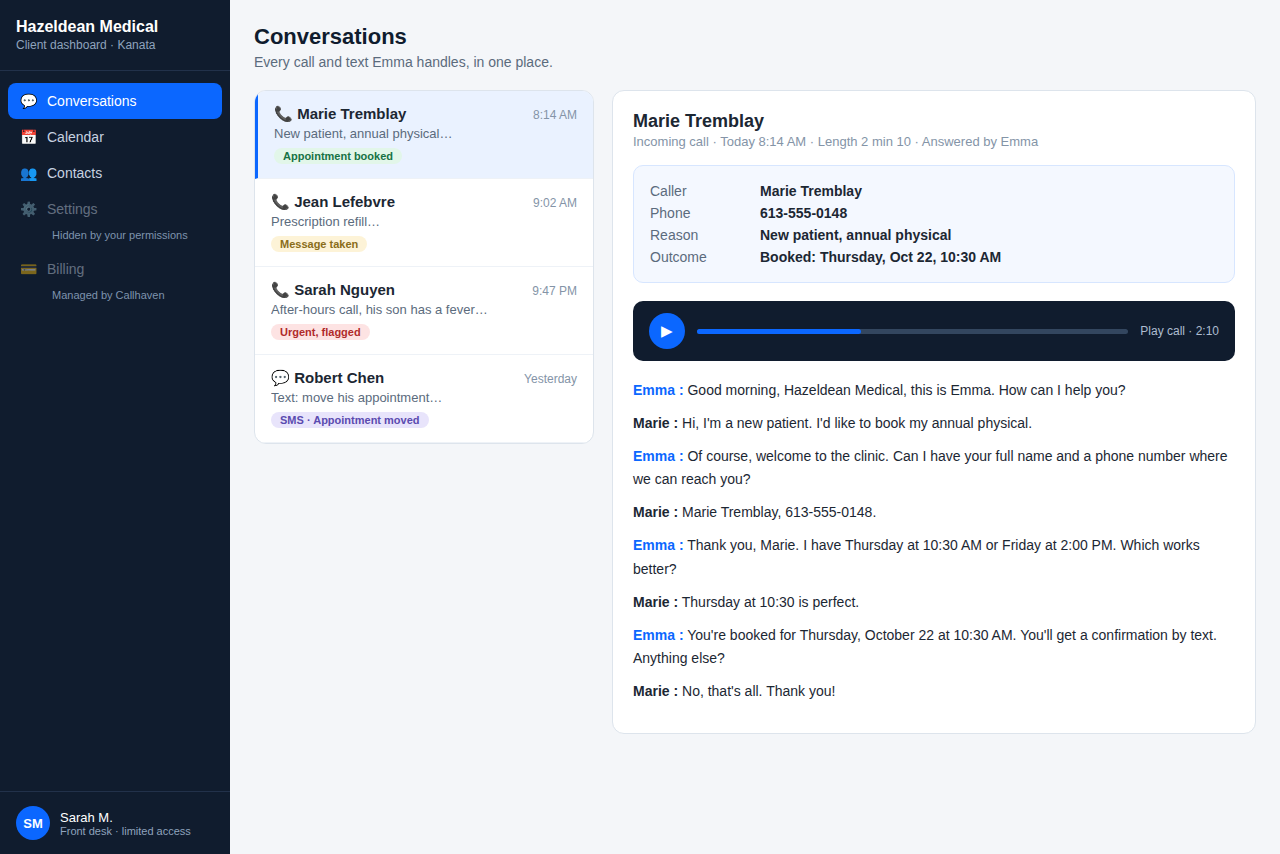Click the phone number 613-555-0148
1280x854 pixels.
[x=803, y=213]
